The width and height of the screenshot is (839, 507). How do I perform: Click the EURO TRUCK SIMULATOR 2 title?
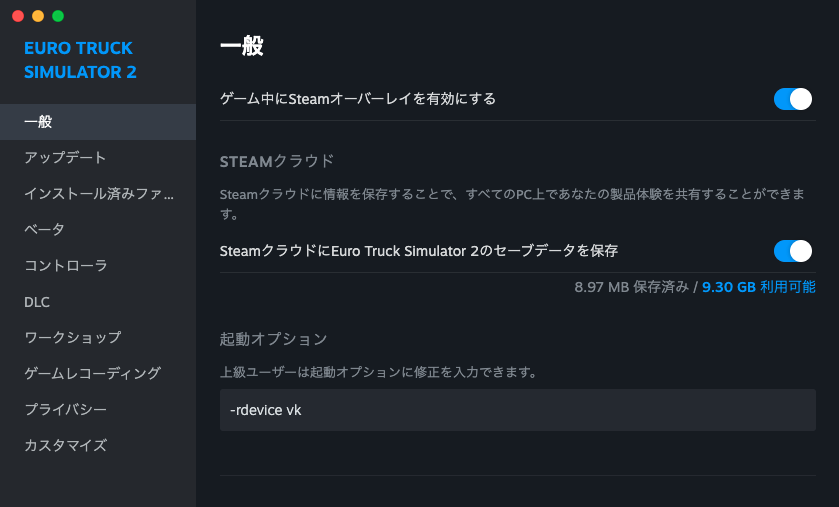pyautogui.click(x=80, y=60)
